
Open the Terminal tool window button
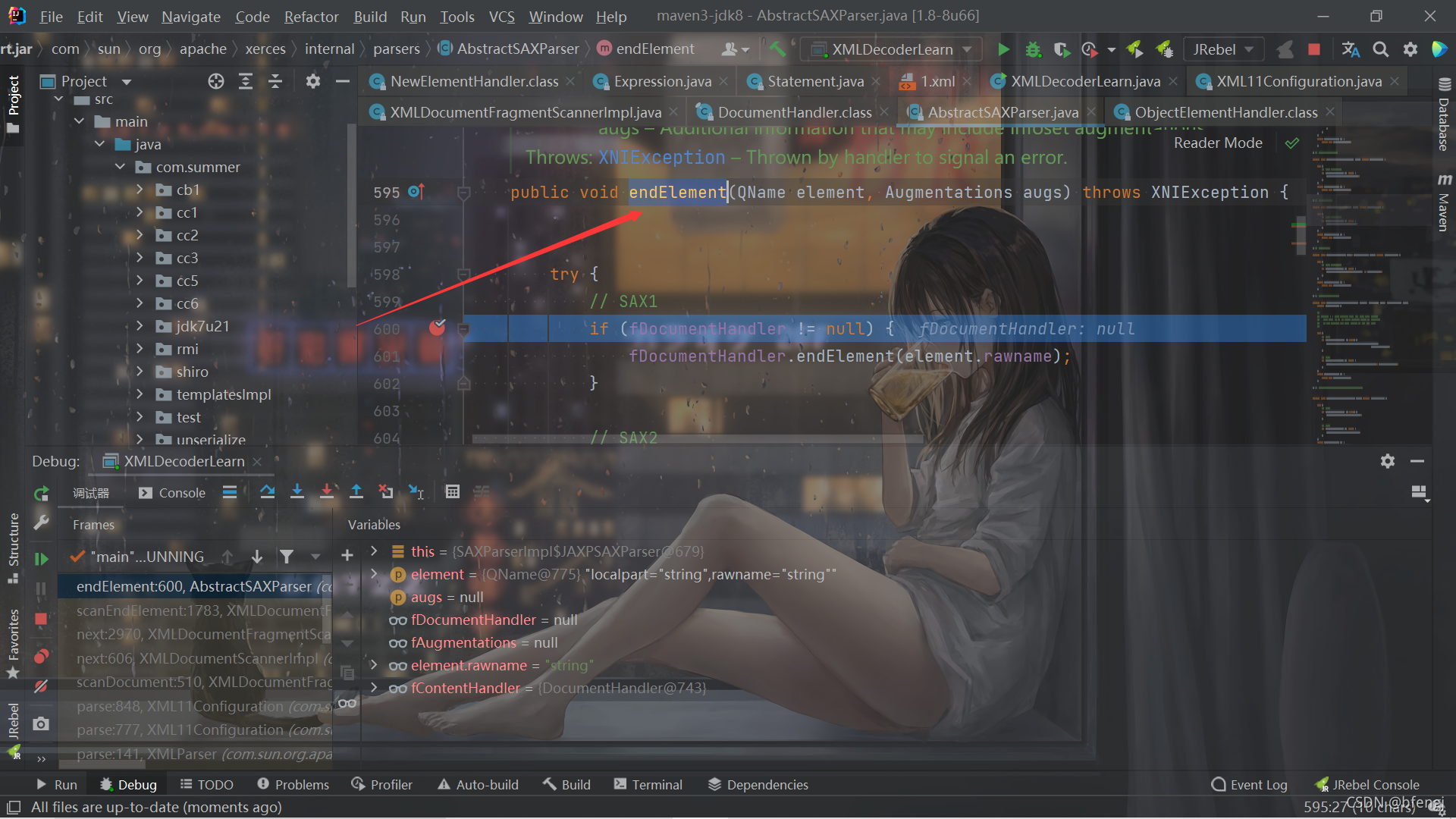[648, 784]
